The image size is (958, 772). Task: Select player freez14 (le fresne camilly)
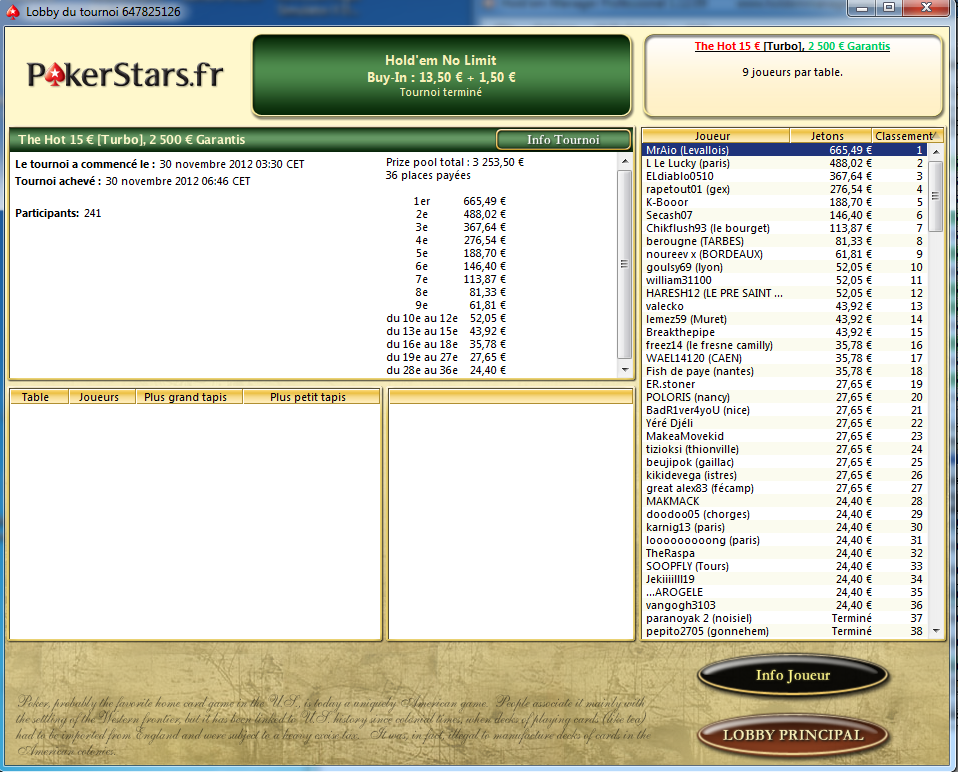tap(785, 346)
